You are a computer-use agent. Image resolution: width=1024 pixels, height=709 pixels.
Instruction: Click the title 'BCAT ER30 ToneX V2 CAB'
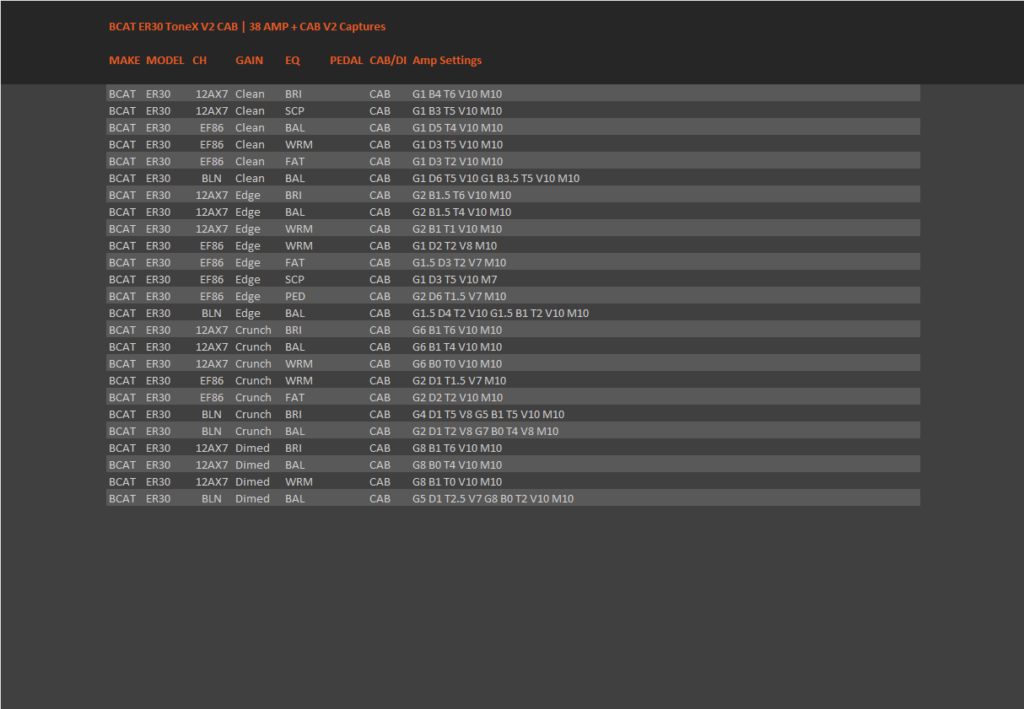173,27
